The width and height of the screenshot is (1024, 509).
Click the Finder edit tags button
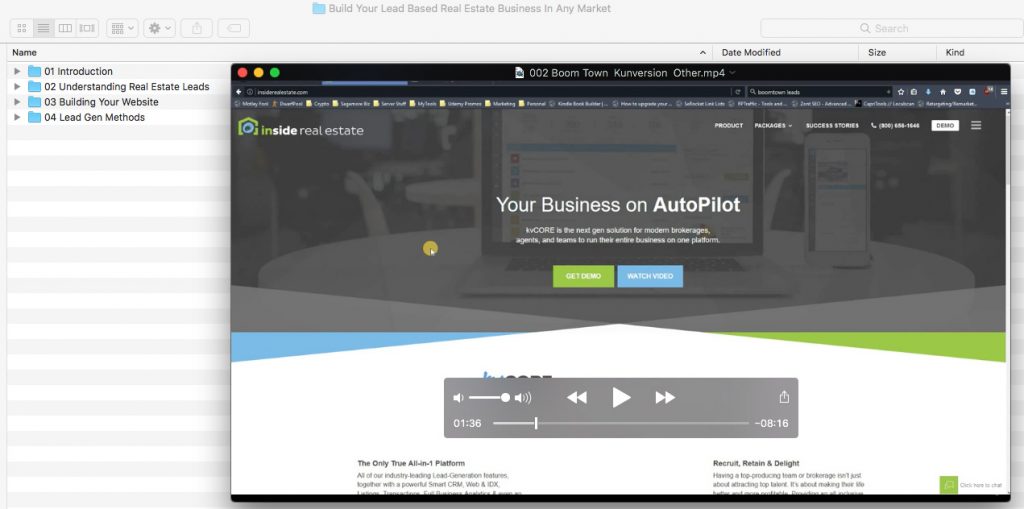point(234,28)
